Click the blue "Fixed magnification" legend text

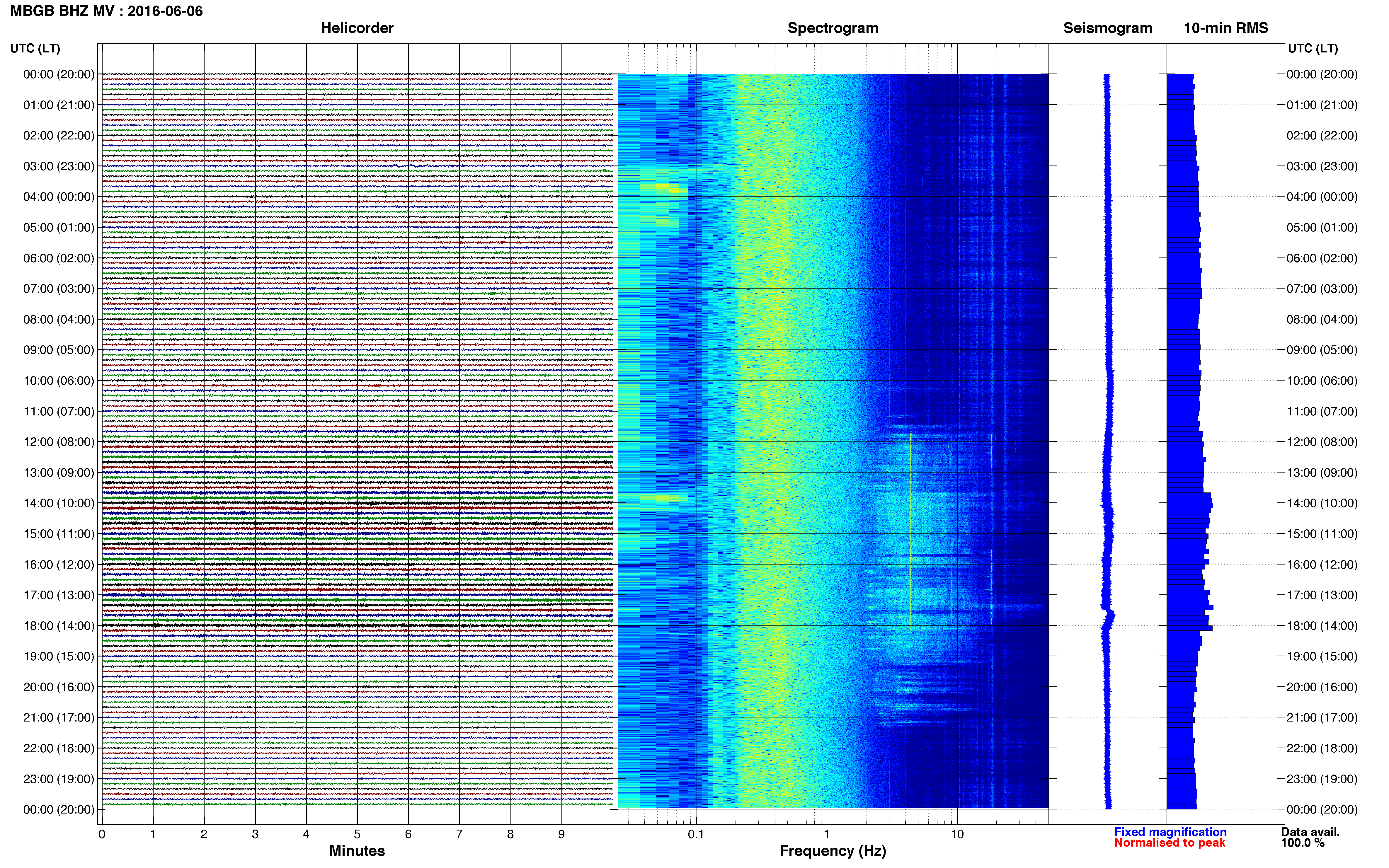tap(1170, 832)
